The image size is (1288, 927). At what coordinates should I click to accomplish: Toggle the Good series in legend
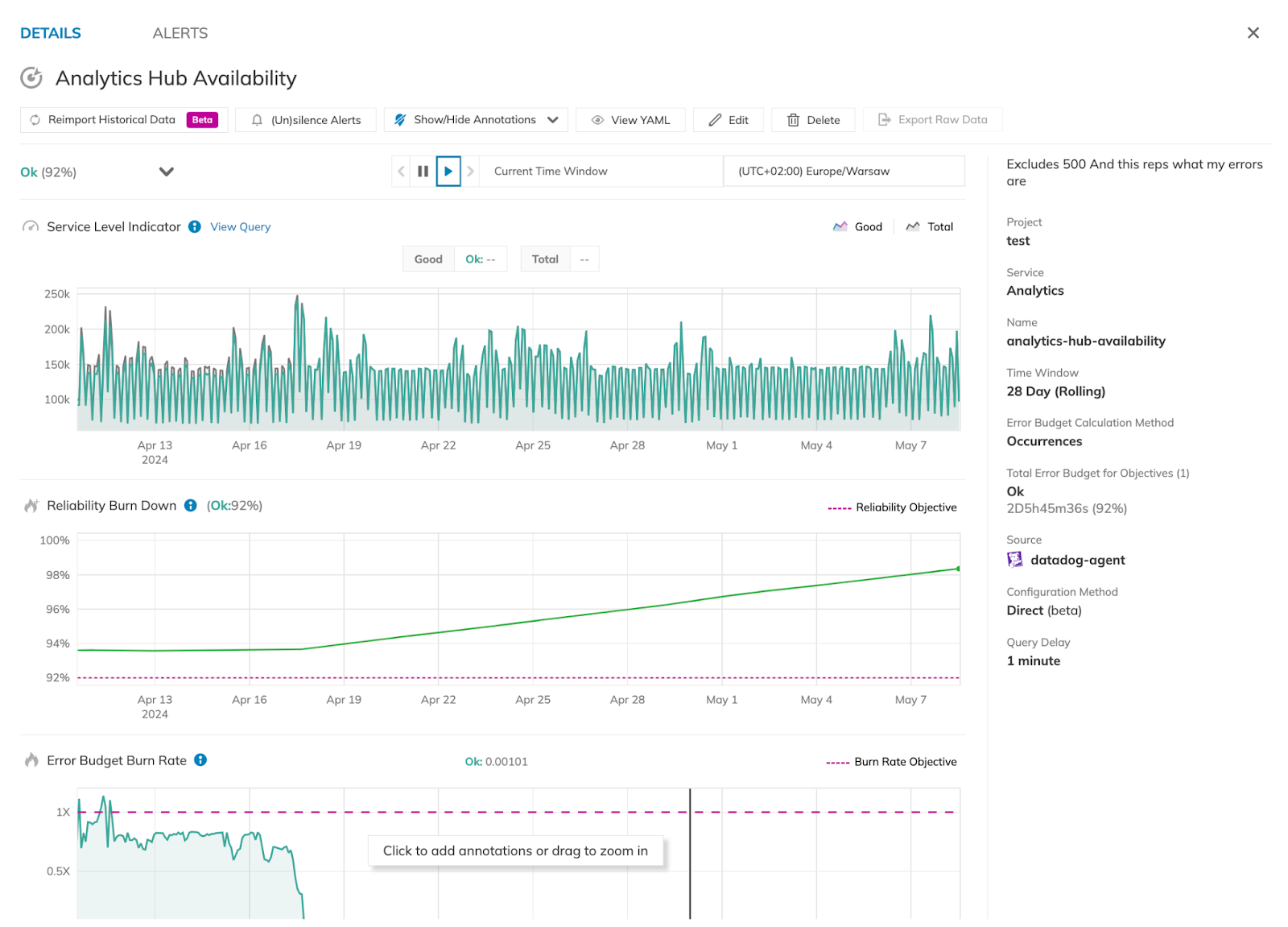pyautogui.click(x=858, y=227)
